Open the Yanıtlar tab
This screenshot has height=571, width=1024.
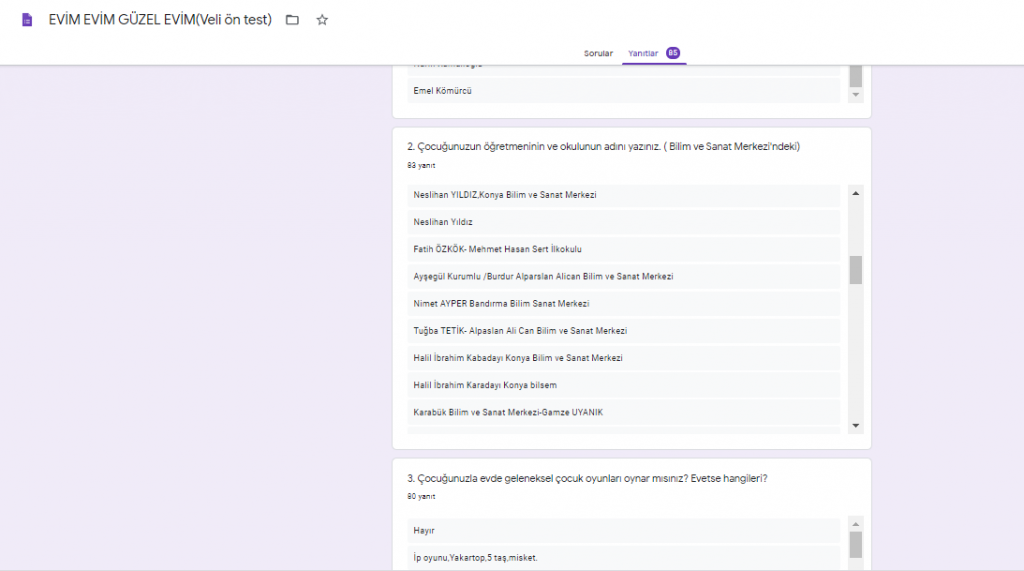click(x=643, y=53)
